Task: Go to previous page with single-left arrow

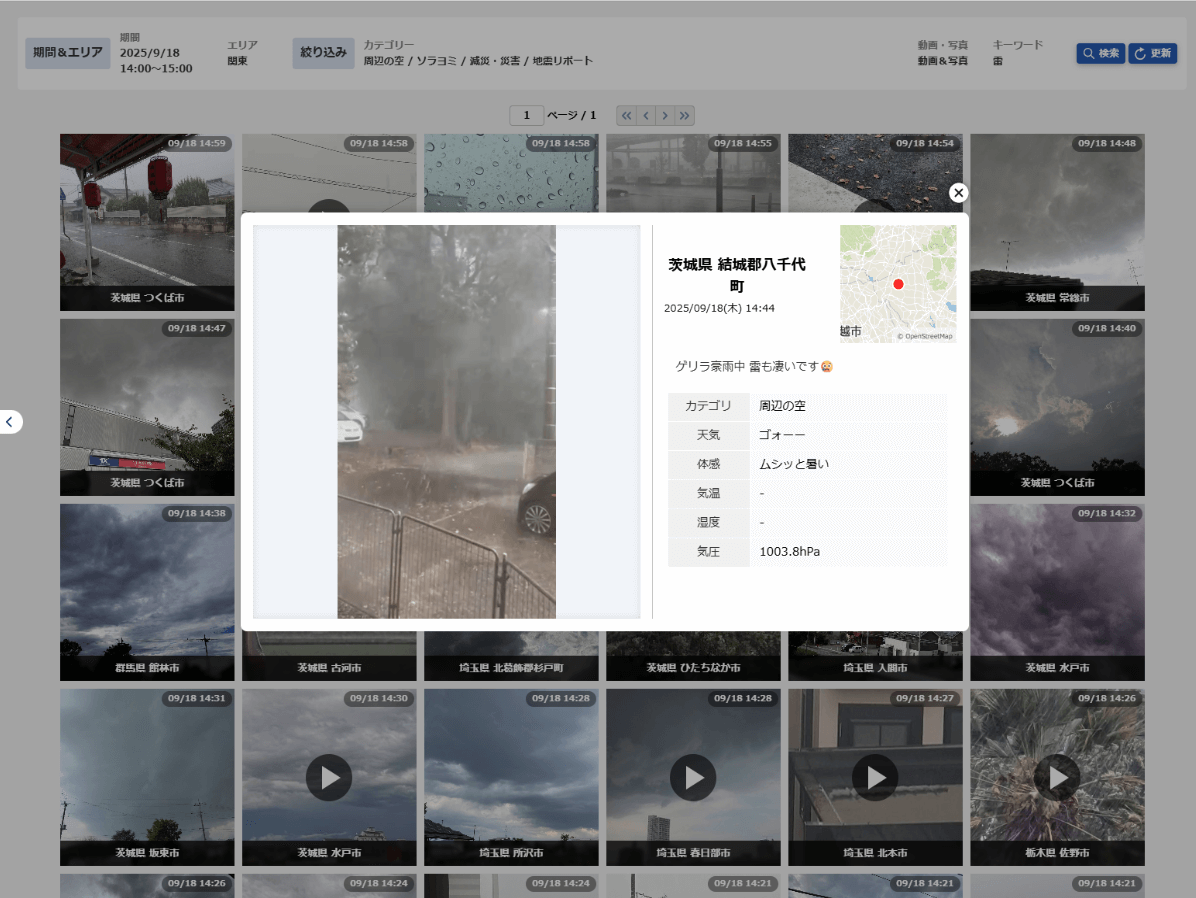Action: tap(646, 116)
